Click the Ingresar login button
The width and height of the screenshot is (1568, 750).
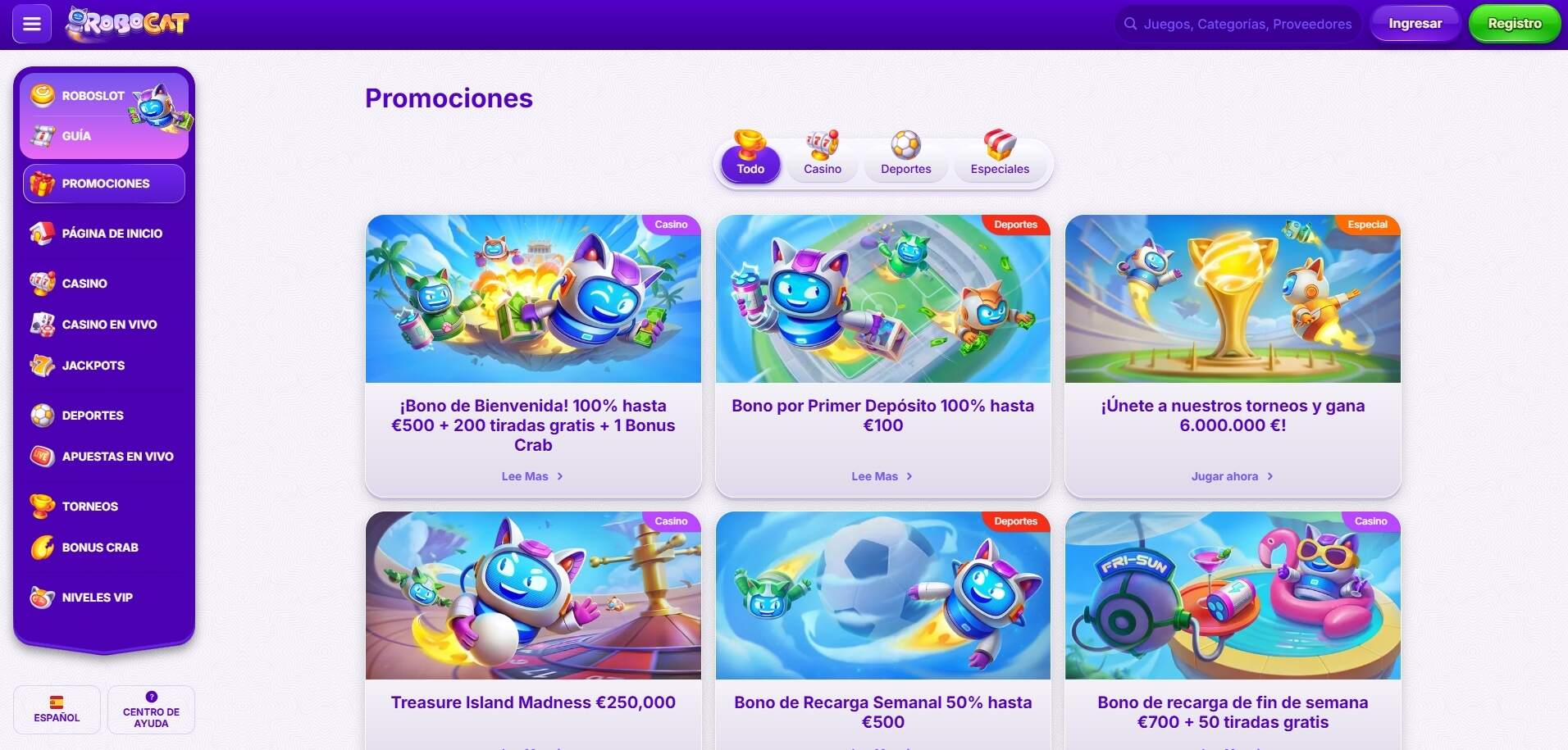click(1415, 24)
